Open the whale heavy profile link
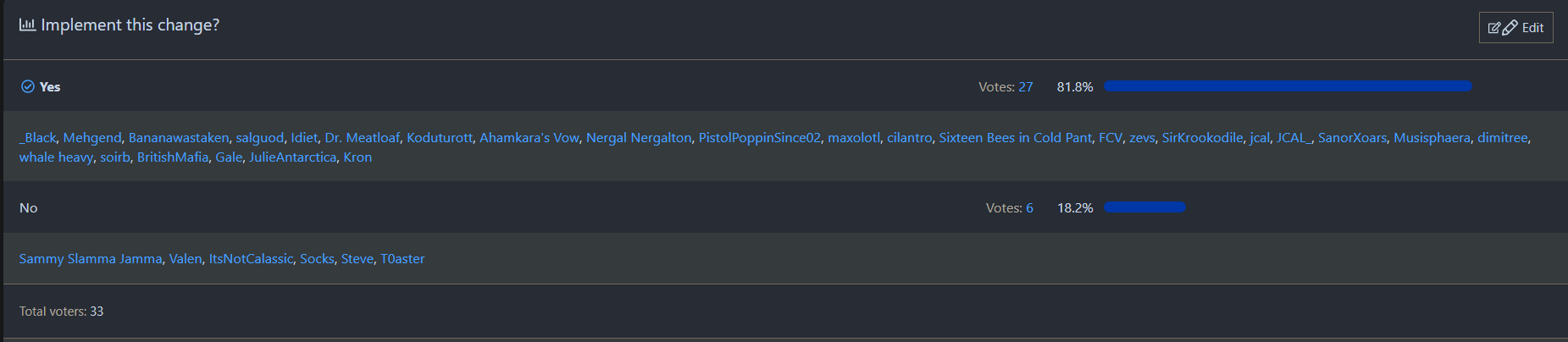This screenshot has width=1568, height=342. [x=56, y=157]
